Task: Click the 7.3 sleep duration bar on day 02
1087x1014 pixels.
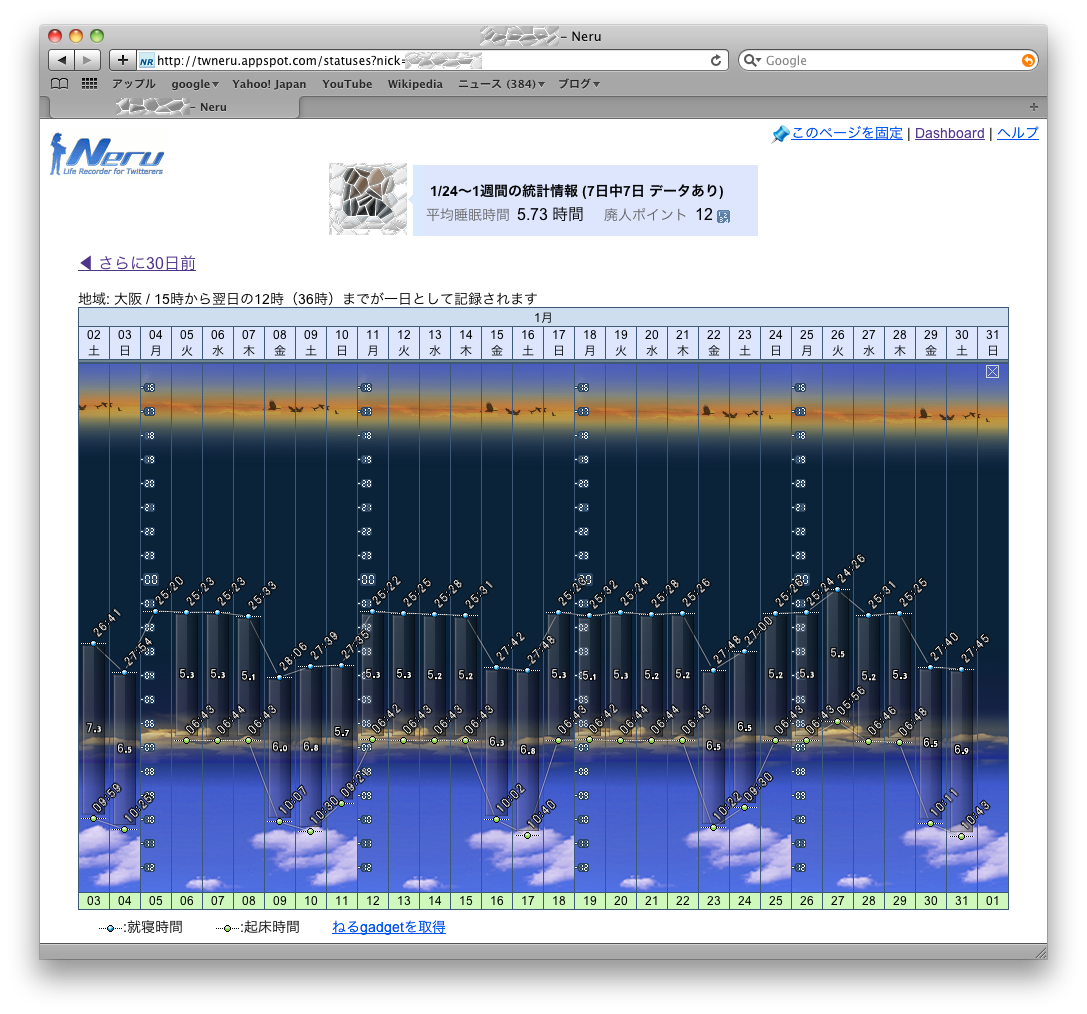Action: point(94,728)
